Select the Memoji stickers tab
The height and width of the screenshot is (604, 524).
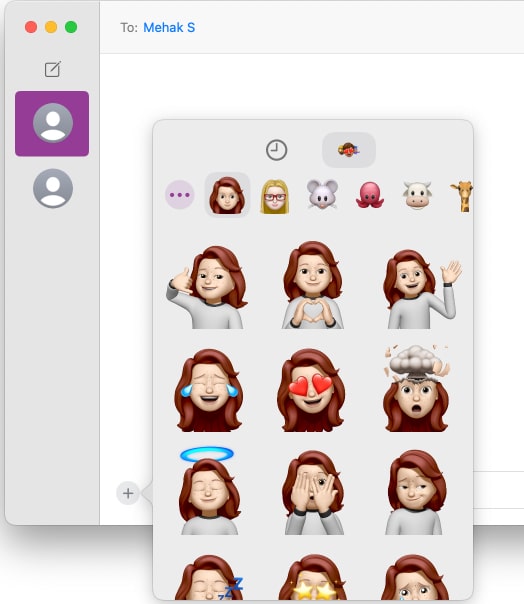pos(349,150)
